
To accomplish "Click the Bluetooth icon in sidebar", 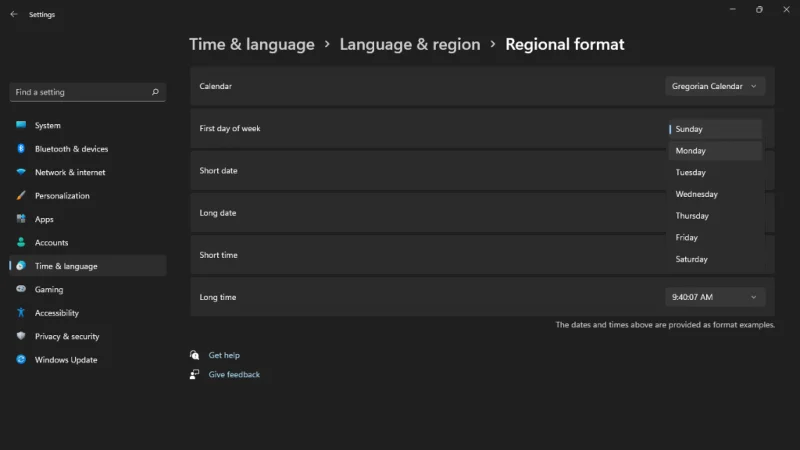I will 21,148.
